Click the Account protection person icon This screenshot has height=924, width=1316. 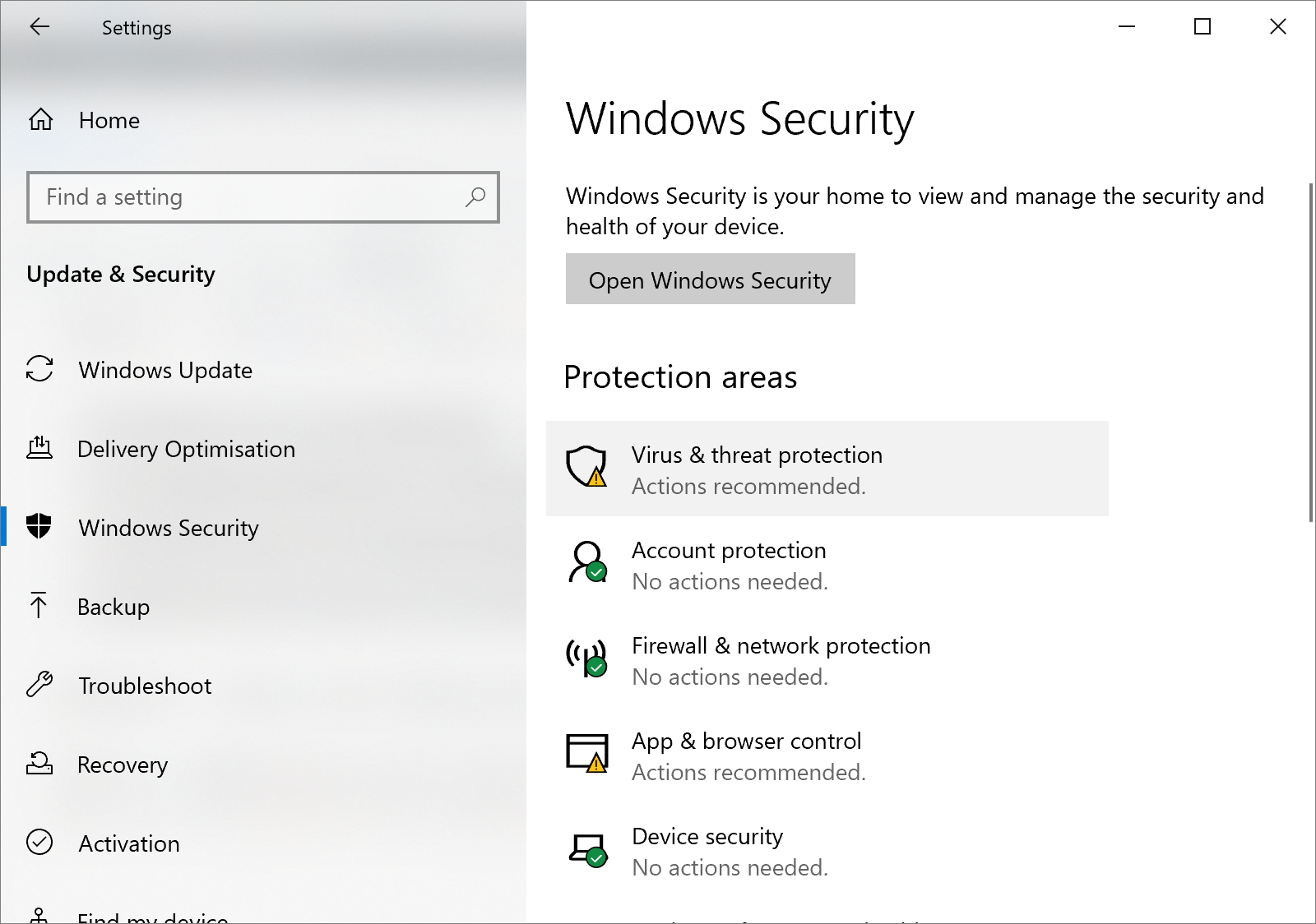click(587, 562)
